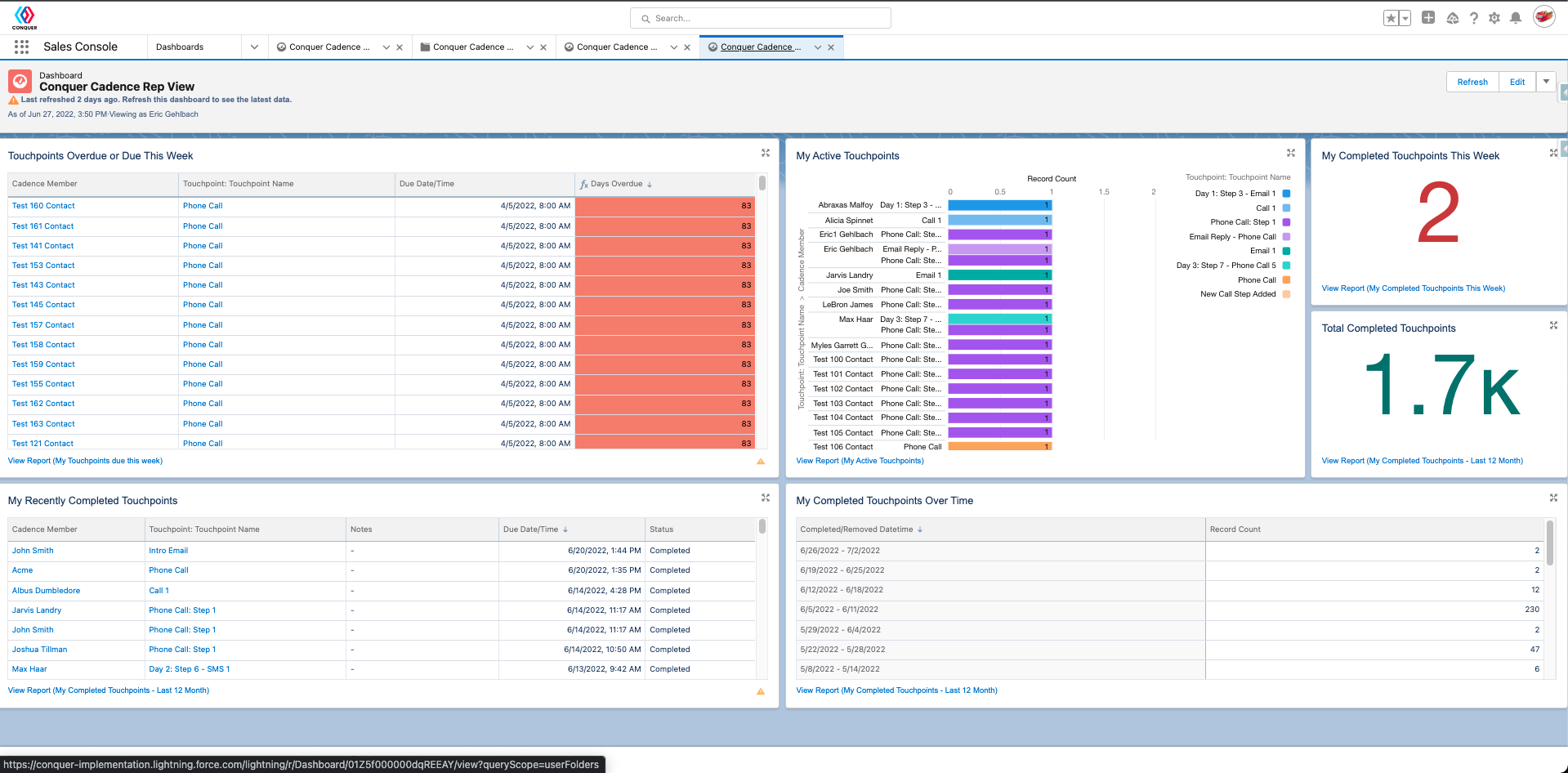Select the Dashboards navigation item

pos(180,47)
